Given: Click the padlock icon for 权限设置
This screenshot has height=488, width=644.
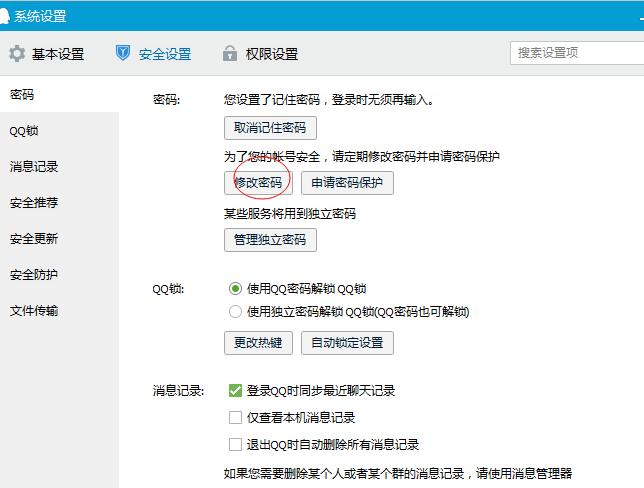Looking at the screenshot, I should 230,53.
